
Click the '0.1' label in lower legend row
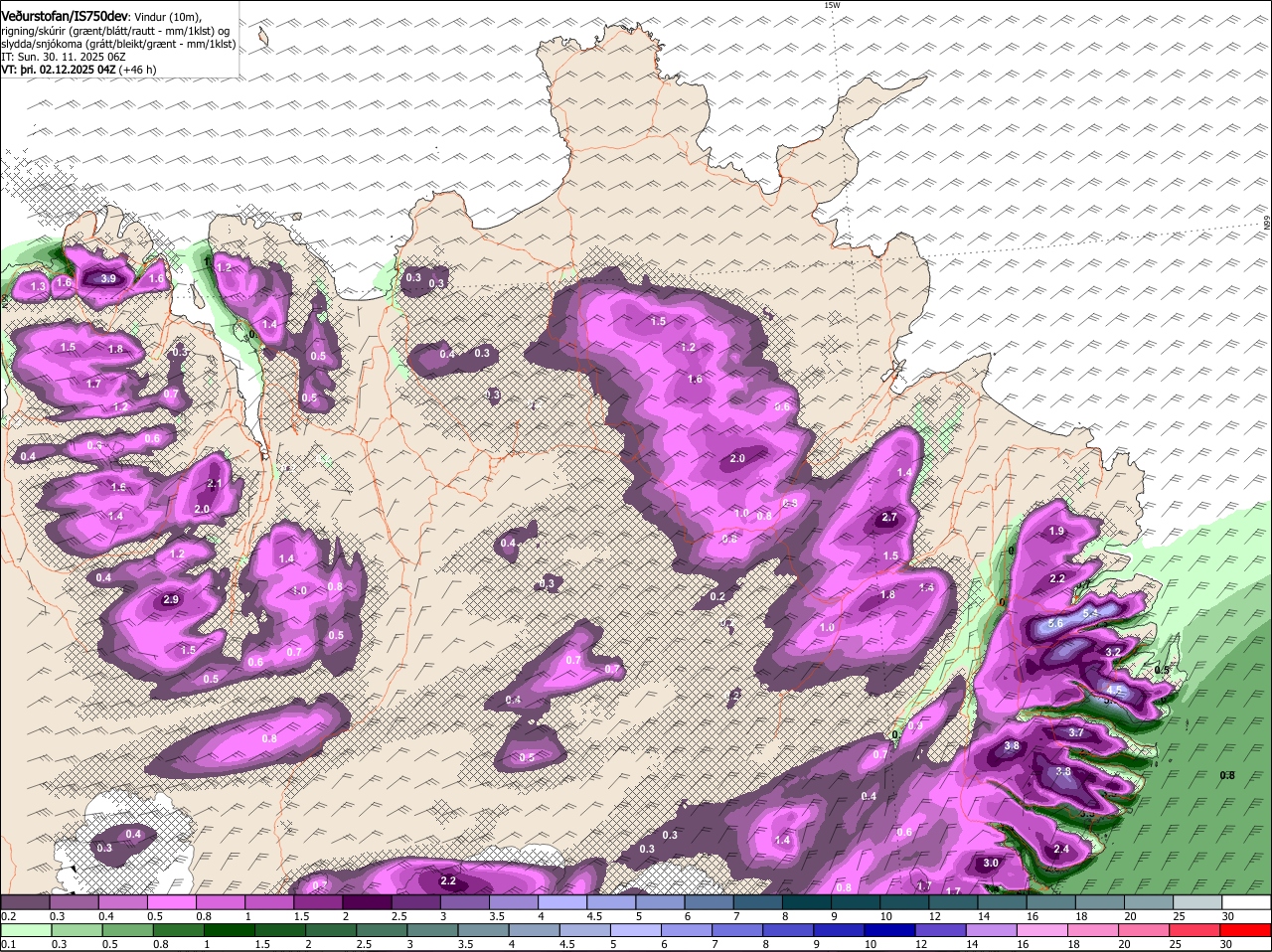point(8,944)
